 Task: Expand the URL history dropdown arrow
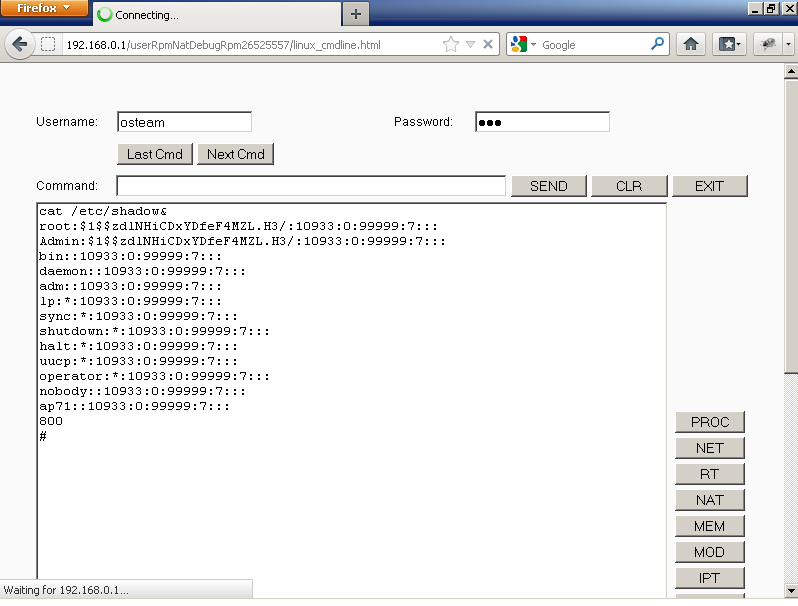[470, 45]
